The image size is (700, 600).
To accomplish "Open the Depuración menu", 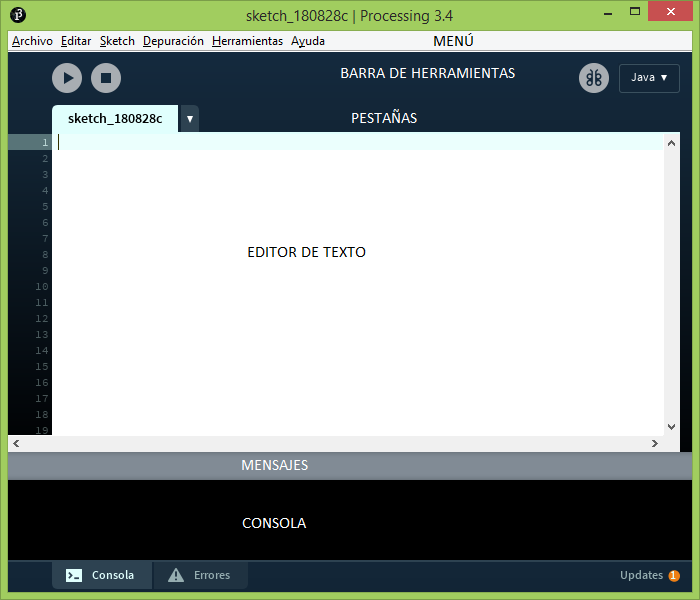I will (173, 41).
